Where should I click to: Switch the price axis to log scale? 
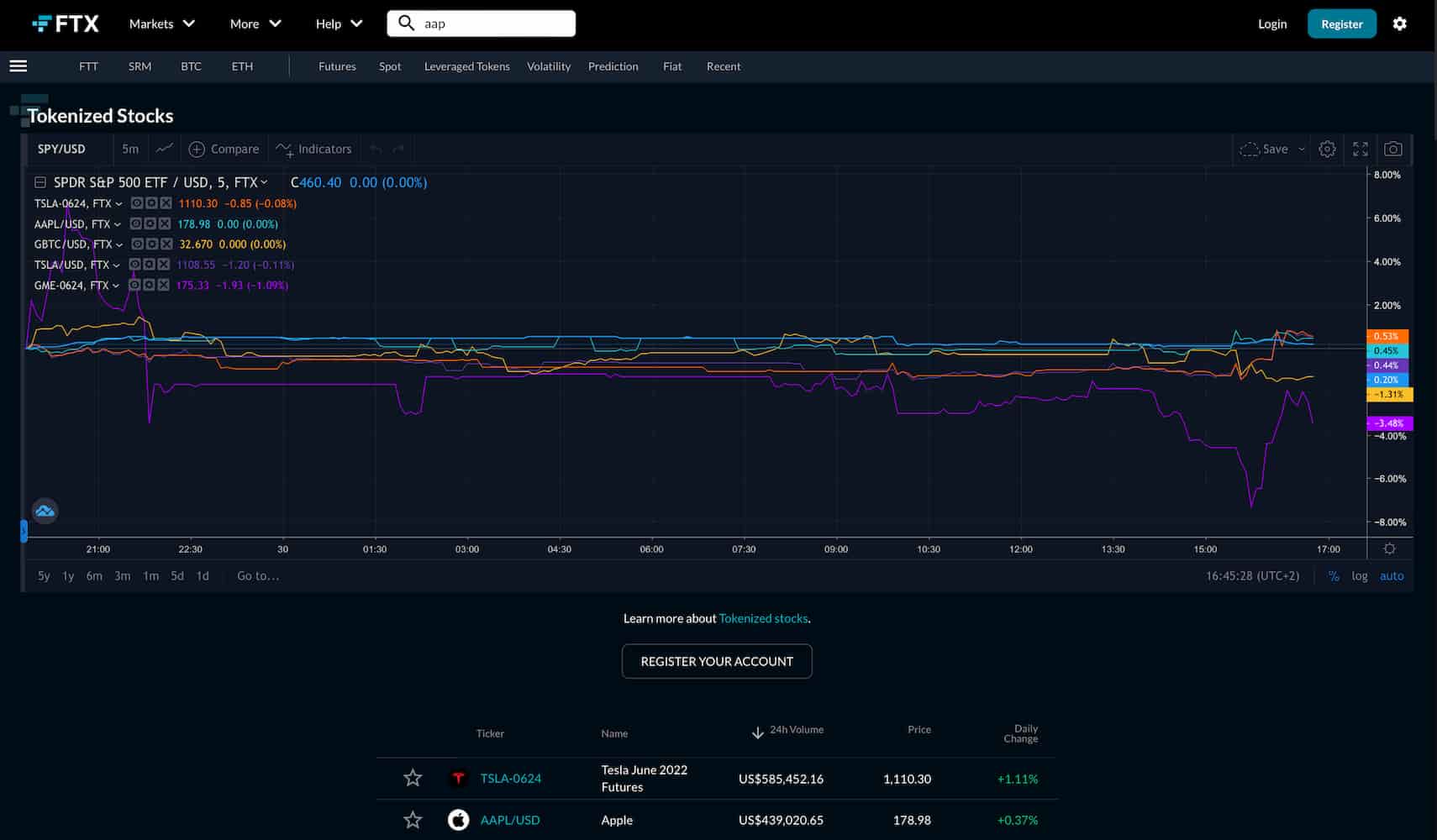[1359, 575]
